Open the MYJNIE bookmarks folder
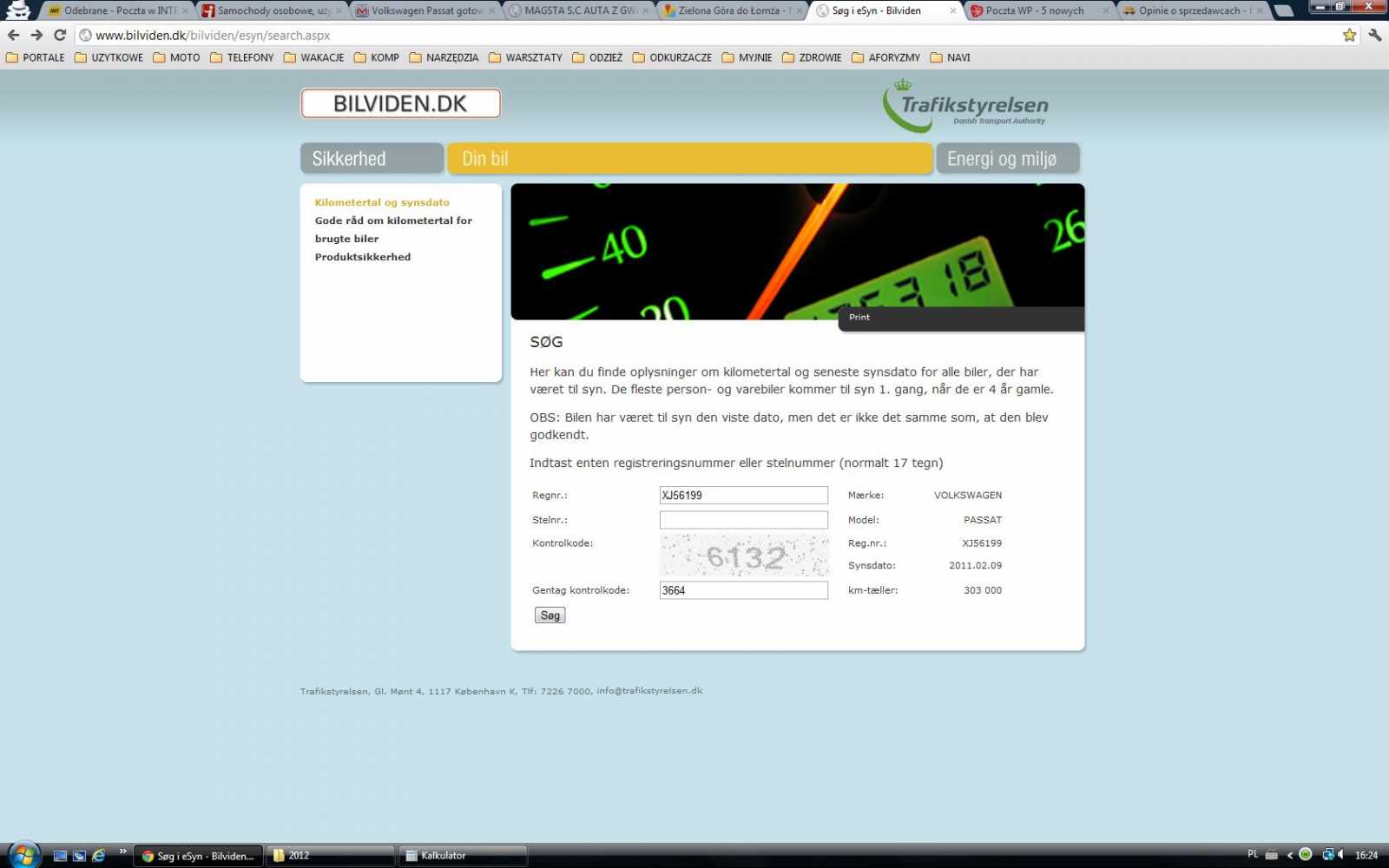1389x868 pixels. (x=747, y=57)
